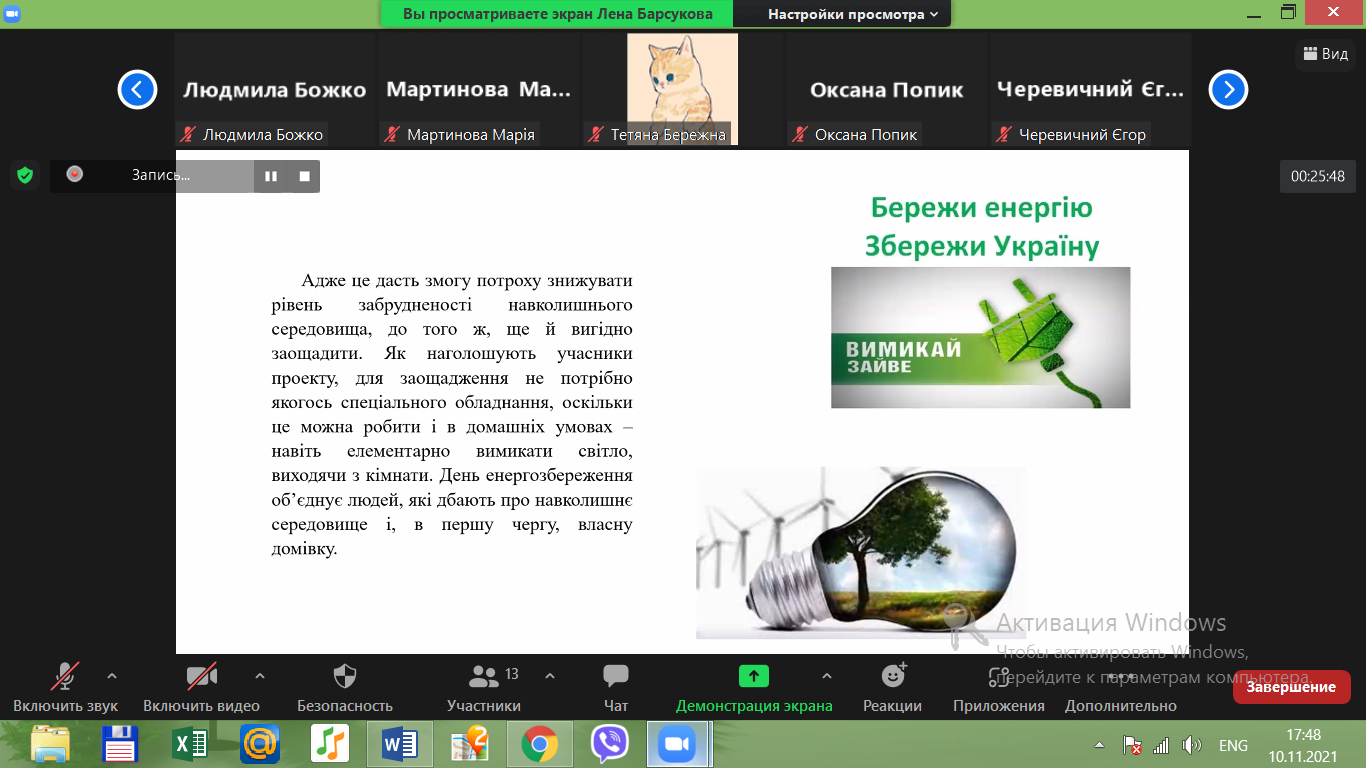The height and width of the screenshot is (768, 1366).
Task: Open the maps app in taskbar
Action: click(x=469, y=745)
